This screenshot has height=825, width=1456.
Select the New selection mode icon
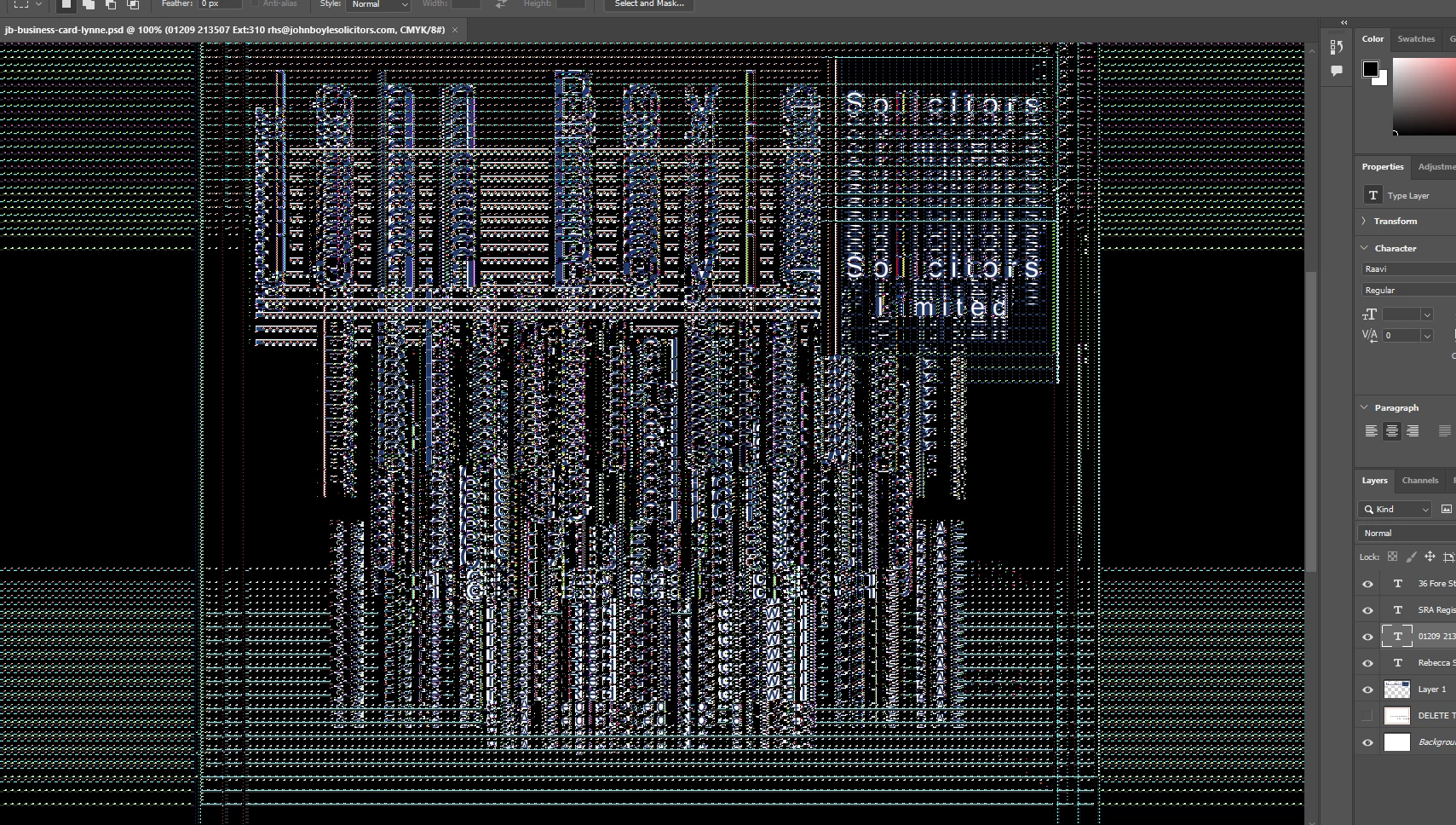click(66, 4)
